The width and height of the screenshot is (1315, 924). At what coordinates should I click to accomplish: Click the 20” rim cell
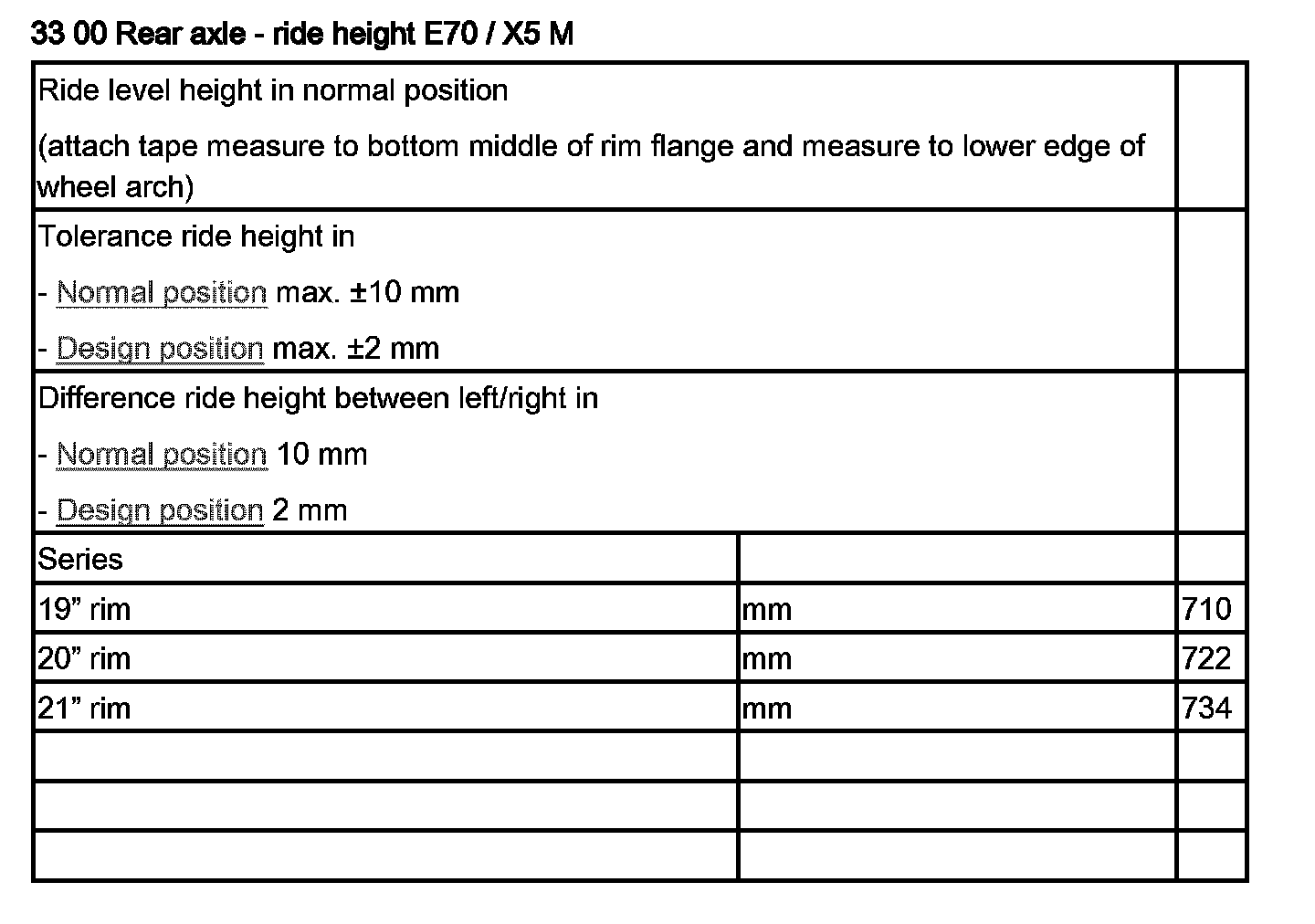(84, 658)
